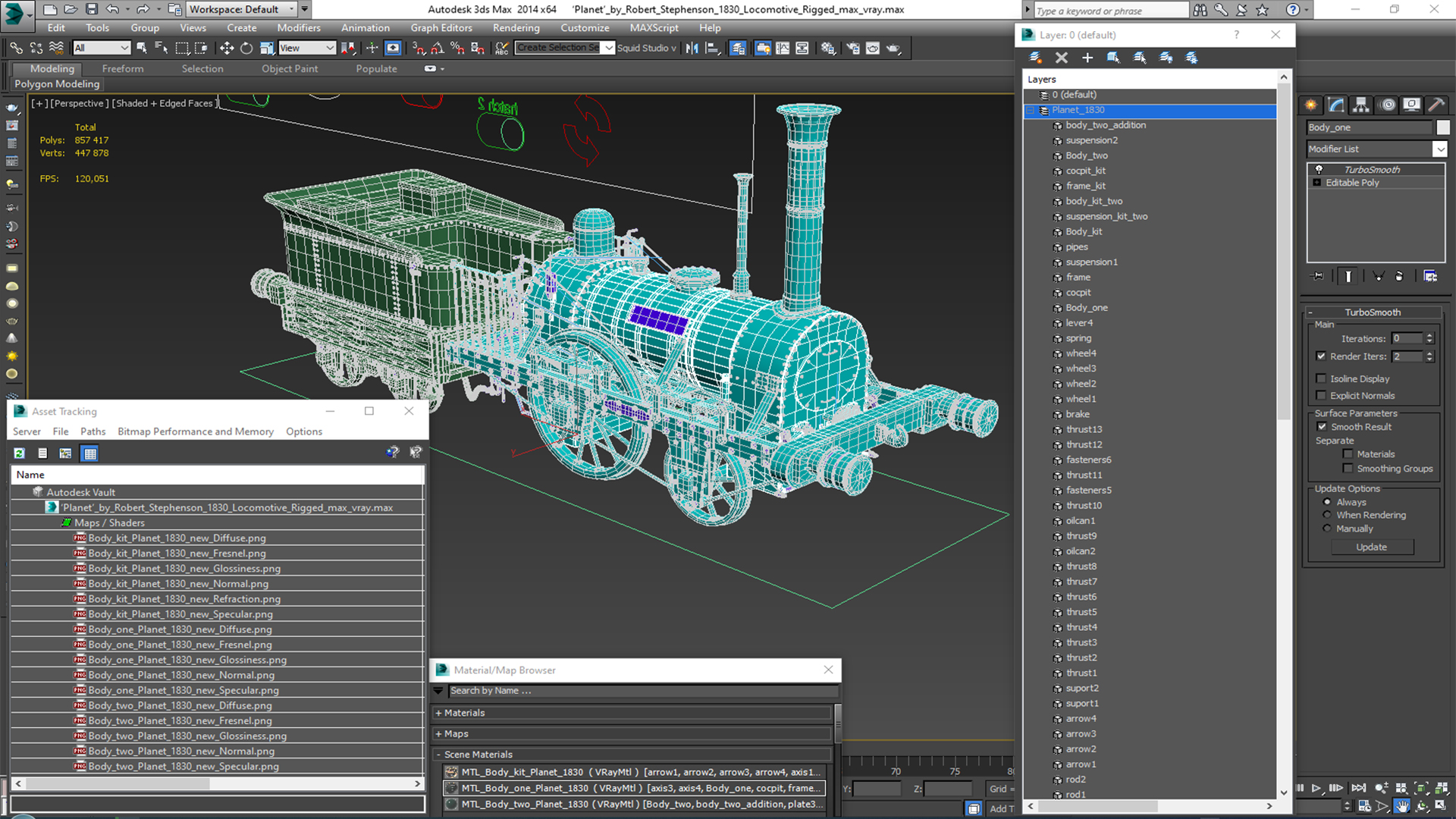Open the Workspace Default dropdown
The height and width of the screenshot is (819, 1456).
point(241,9)
